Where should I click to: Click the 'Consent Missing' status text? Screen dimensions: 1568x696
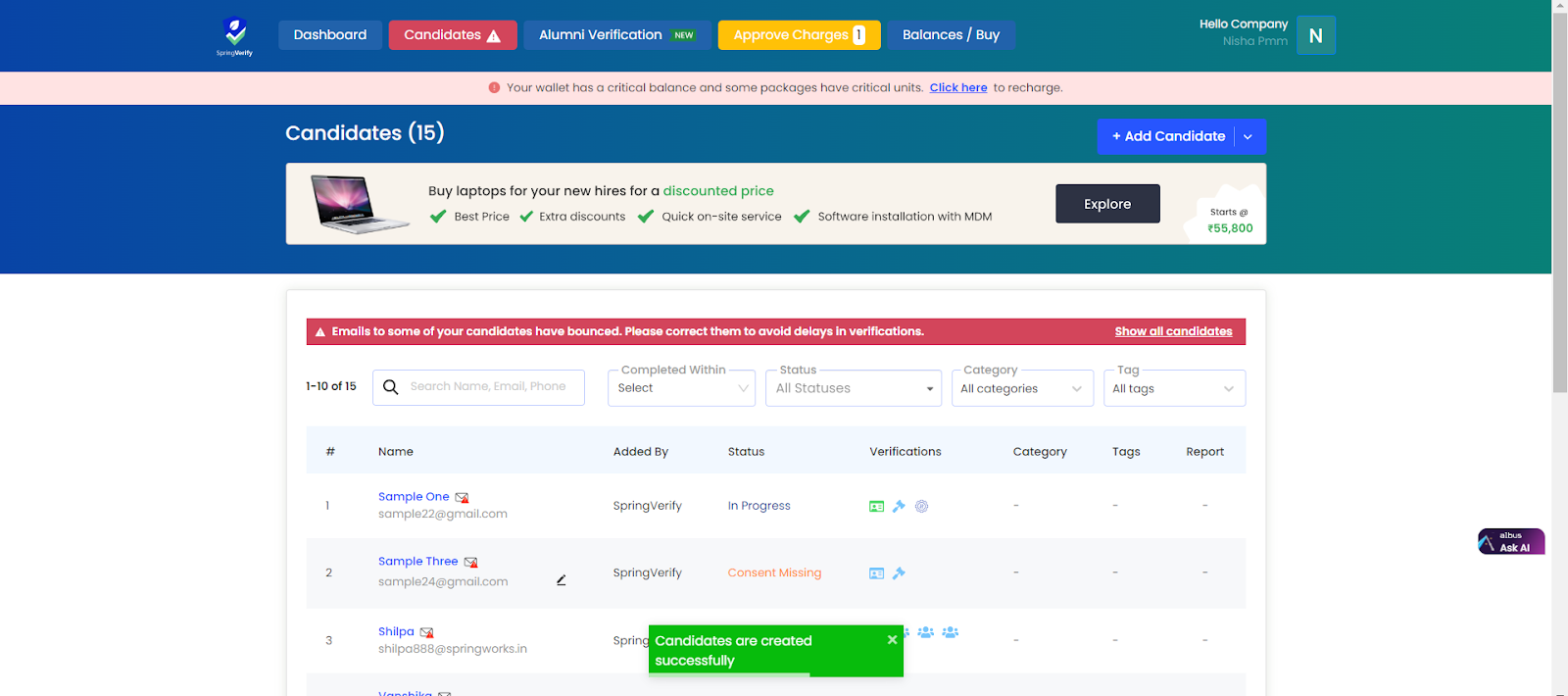774,572
